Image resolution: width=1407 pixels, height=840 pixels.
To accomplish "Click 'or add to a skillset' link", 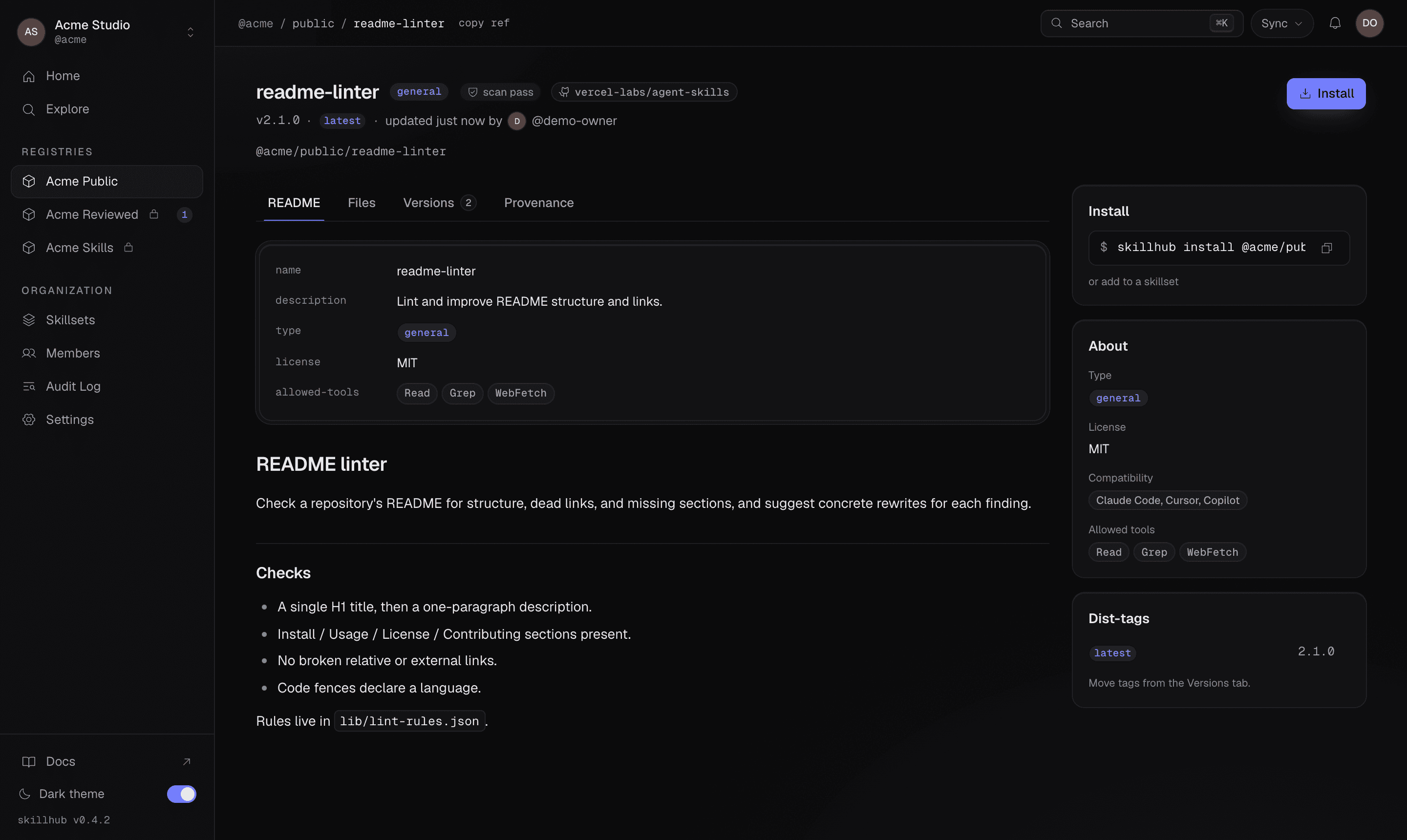I will click(x=1133, y=281).
